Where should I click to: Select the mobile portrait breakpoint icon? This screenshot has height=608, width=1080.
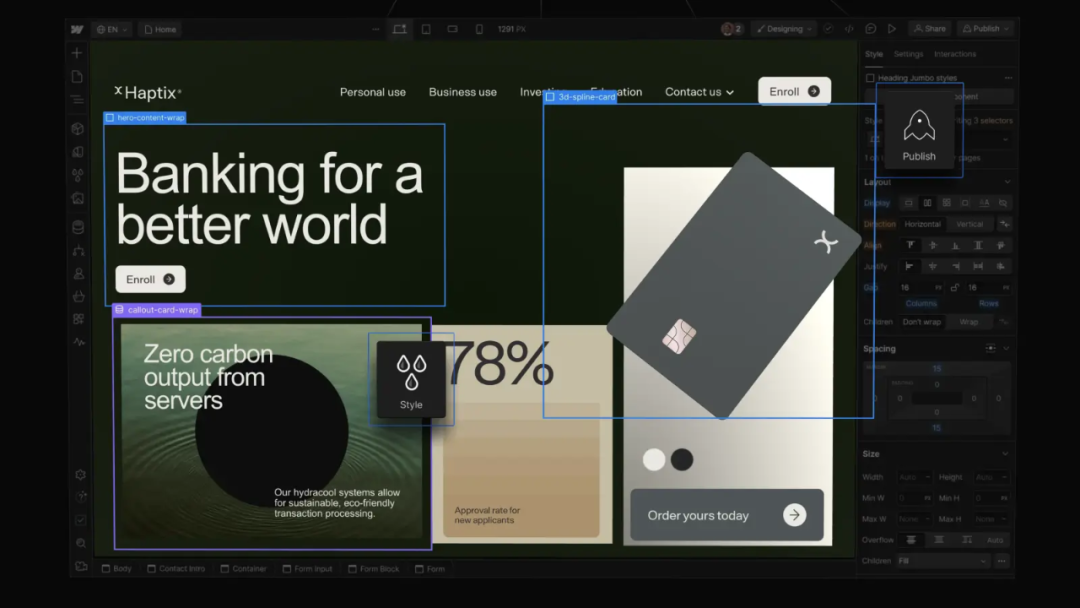(x=479, y=29)
